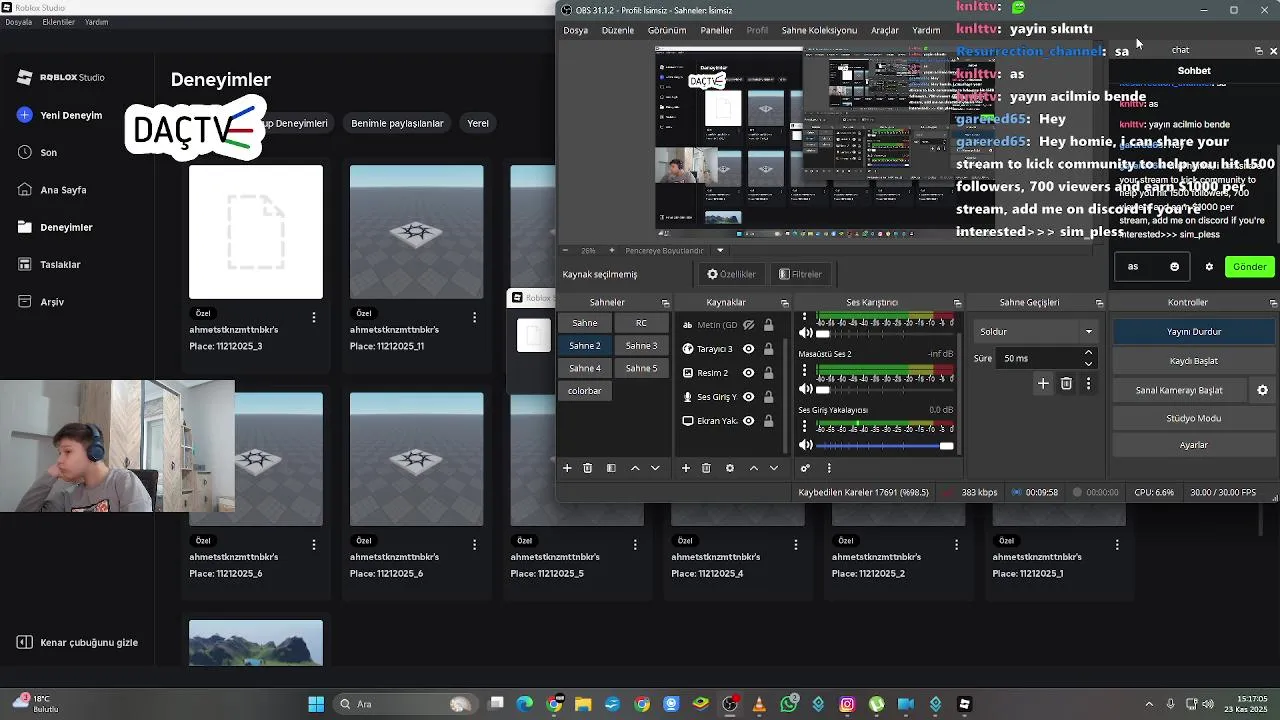Move source down in Kaynaklar panel
Image resolution: width=1280 pixels, height=720 pixels.
point(774,468)
